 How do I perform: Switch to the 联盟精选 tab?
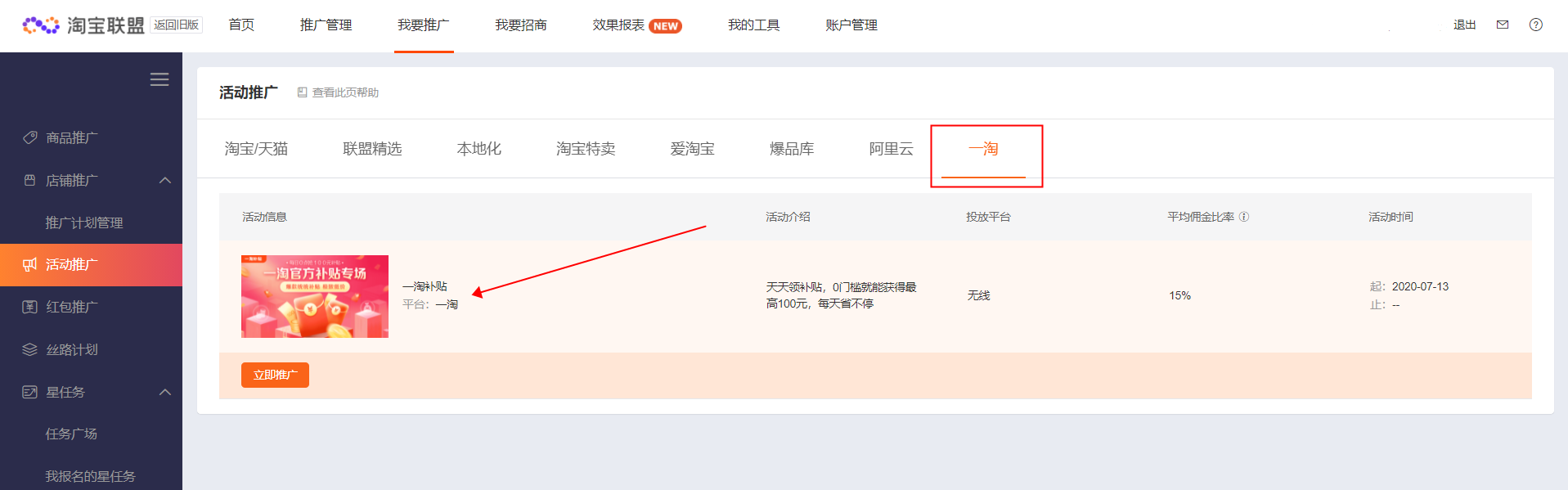372,149
